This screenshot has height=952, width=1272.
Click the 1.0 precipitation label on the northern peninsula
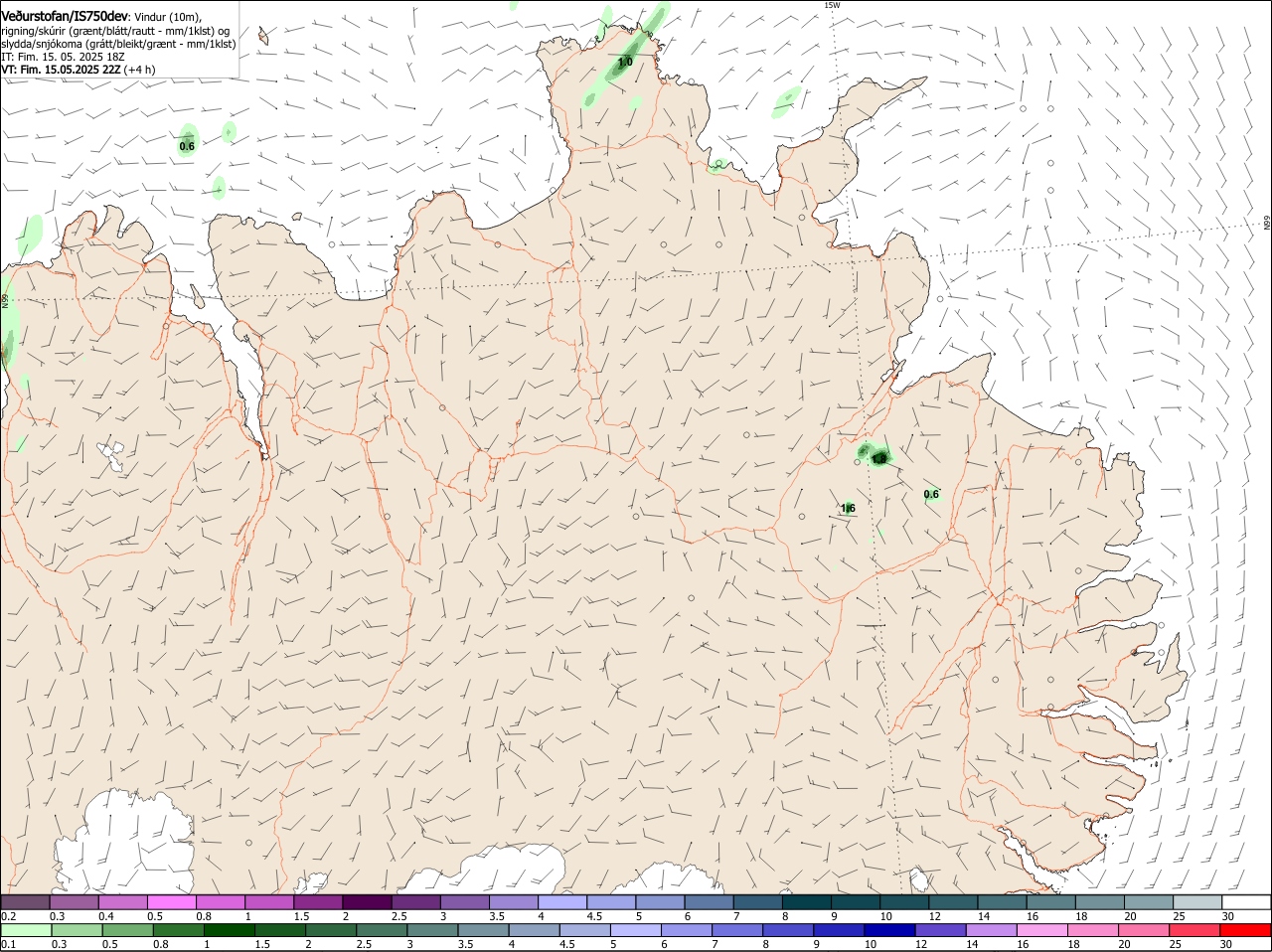pos(625,62)
